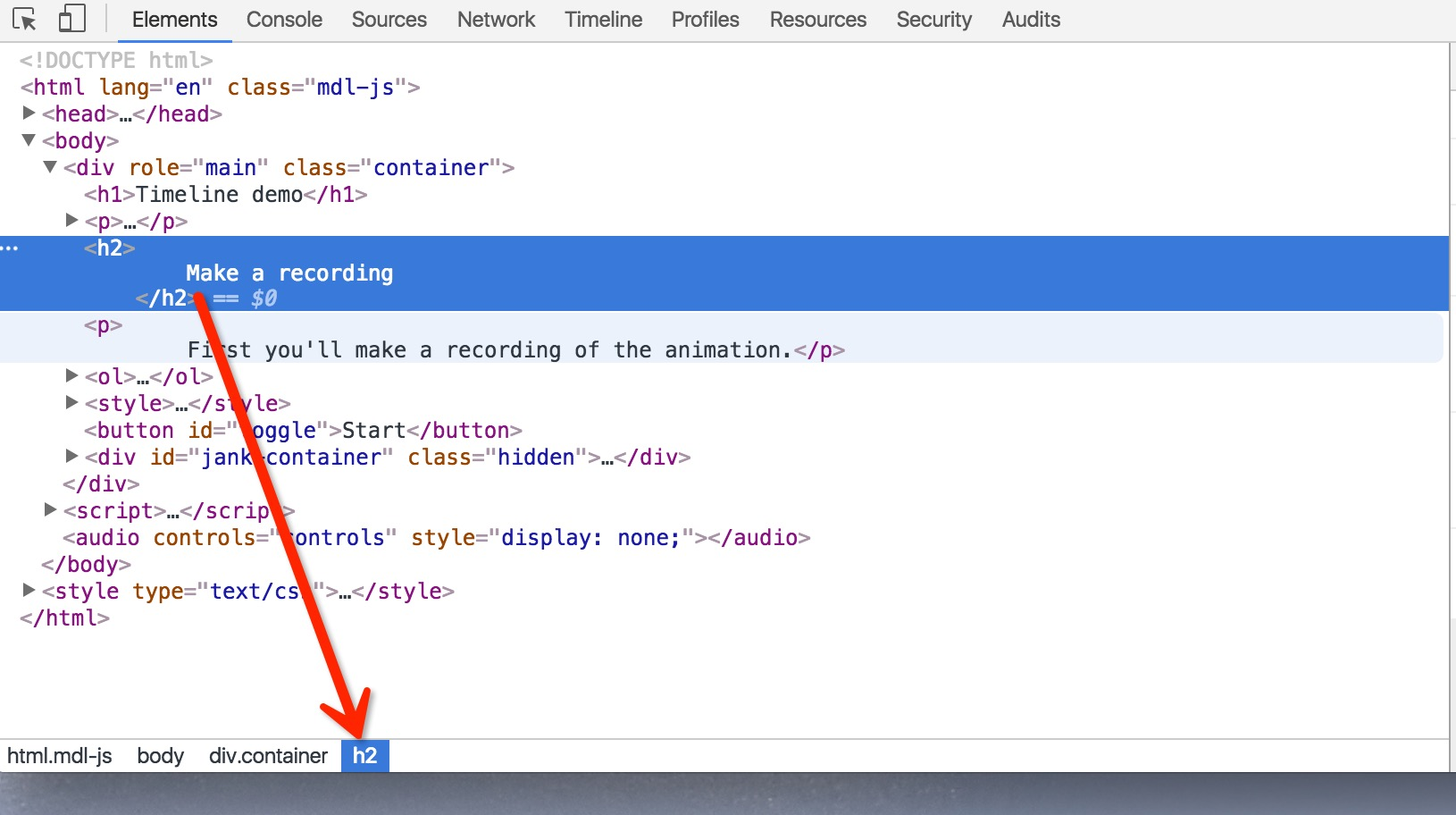
Task: Expand the jank-container div node
Action: coord(72,457)
